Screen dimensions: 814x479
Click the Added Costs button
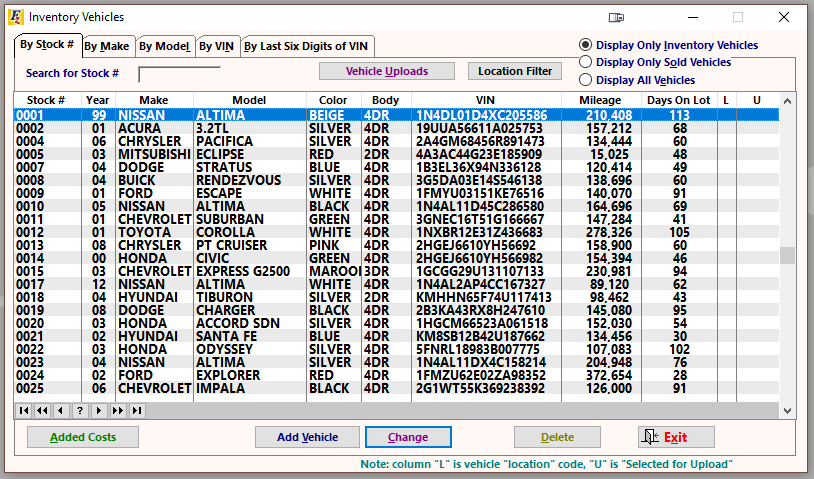[83, 437]
